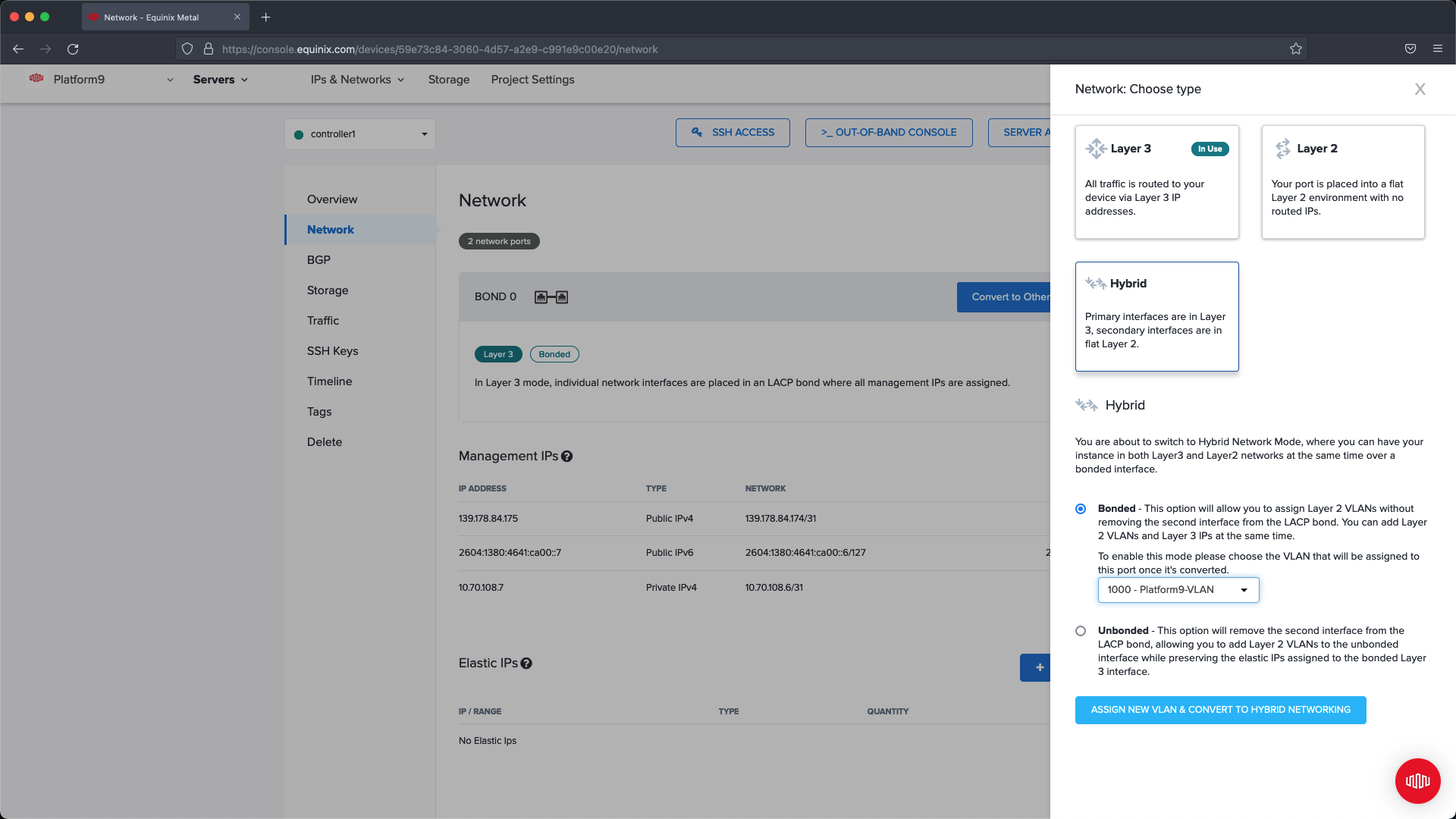The image size is (1456, 819).
Task: Click the Equinix chat widget red icon
Action: pos(1417,780)
